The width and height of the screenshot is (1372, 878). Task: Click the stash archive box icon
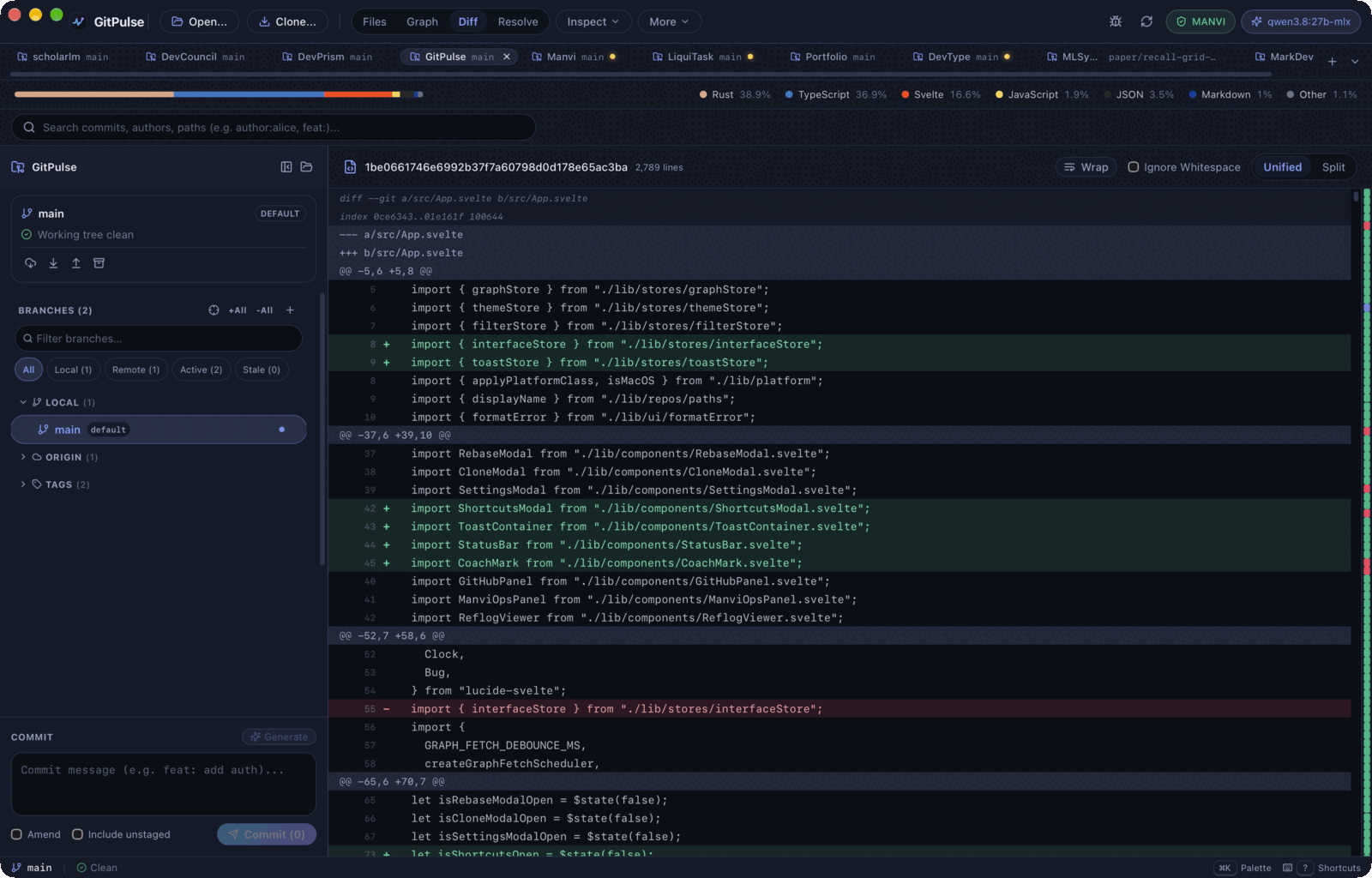[x=99, y=263]
